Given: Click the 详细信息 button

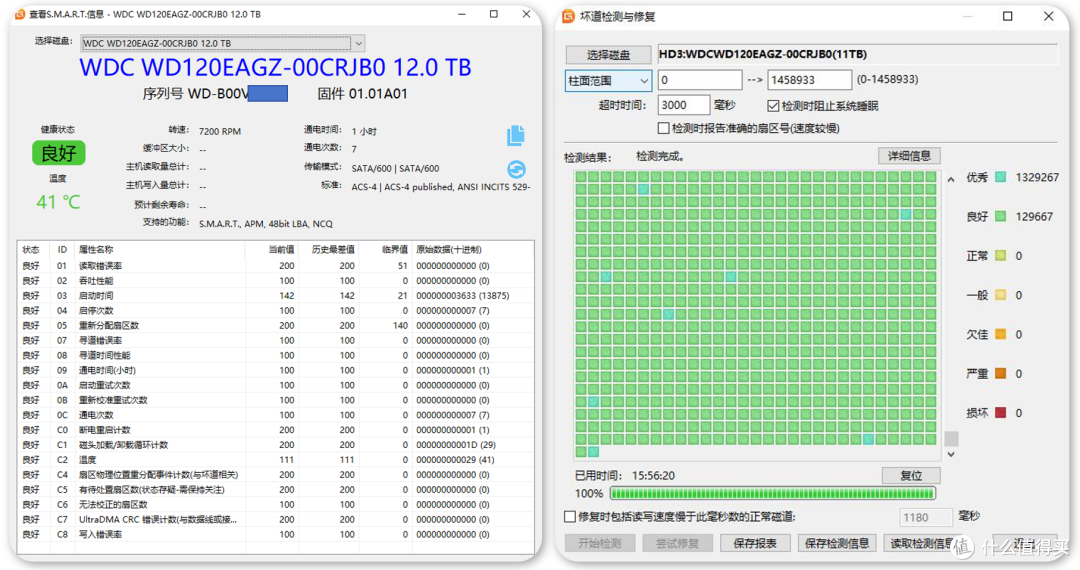Looking at the screenshot, I should point(909,156).
